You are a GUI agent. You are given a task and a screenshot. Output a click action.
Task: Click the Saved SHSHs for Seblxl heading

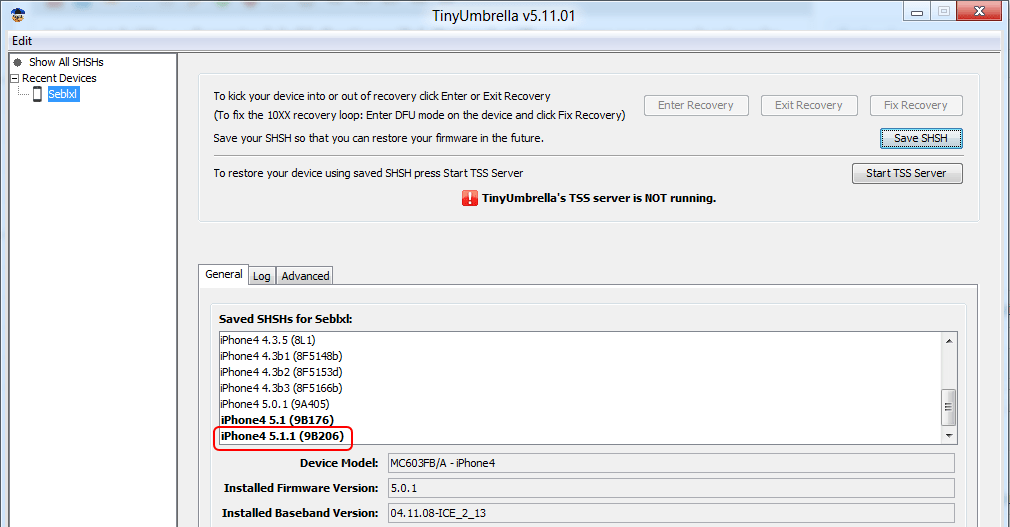tap(285, 319)
